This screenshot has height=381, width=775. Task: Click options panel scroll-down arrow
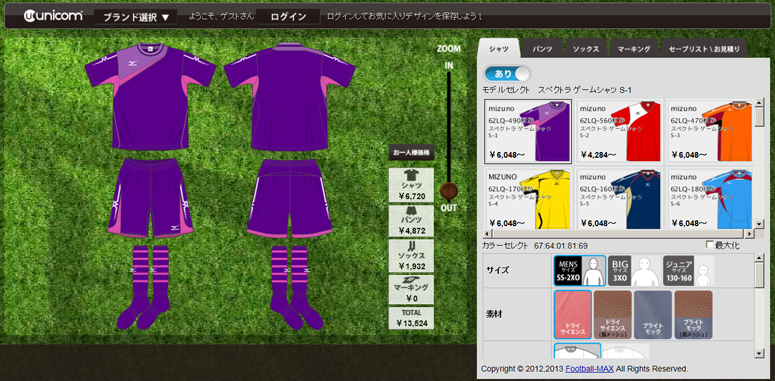pyautogui.click(x=759, y=353)
